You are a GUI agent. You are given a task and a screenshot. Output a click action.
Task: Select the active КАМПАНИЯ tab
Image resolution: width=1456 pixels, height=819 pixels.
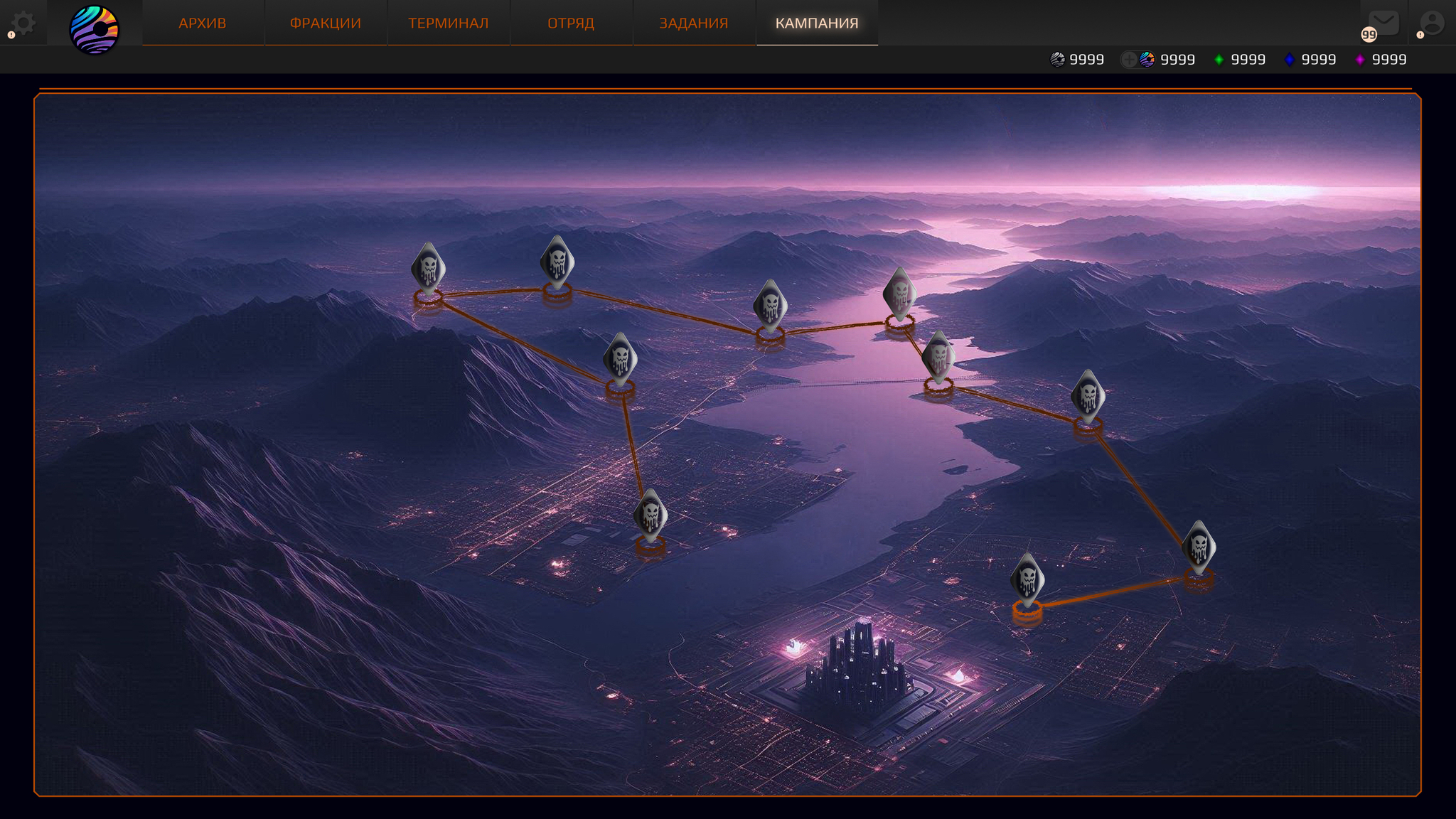817,23
